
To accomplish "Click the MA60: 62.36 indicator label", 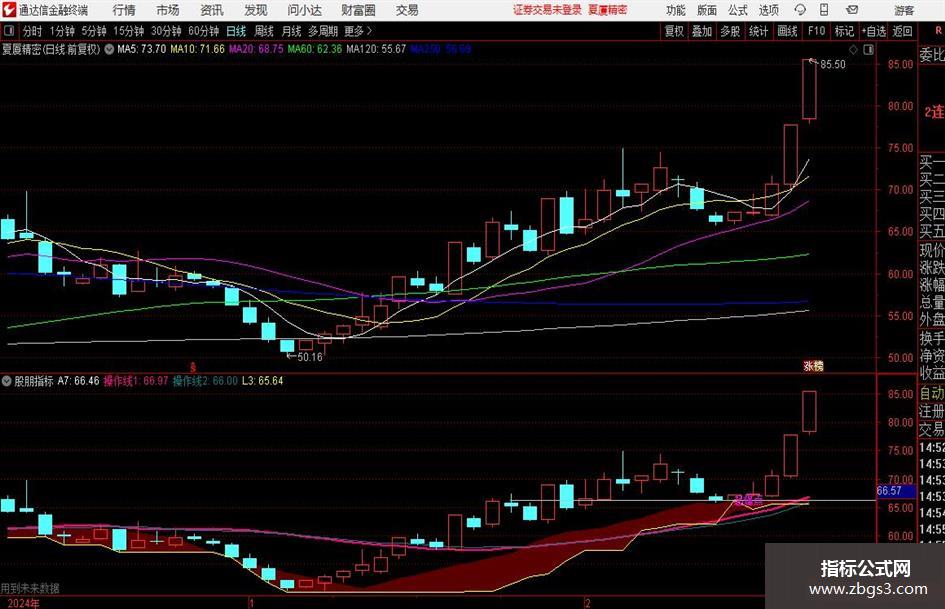I will tap(315, 49).
